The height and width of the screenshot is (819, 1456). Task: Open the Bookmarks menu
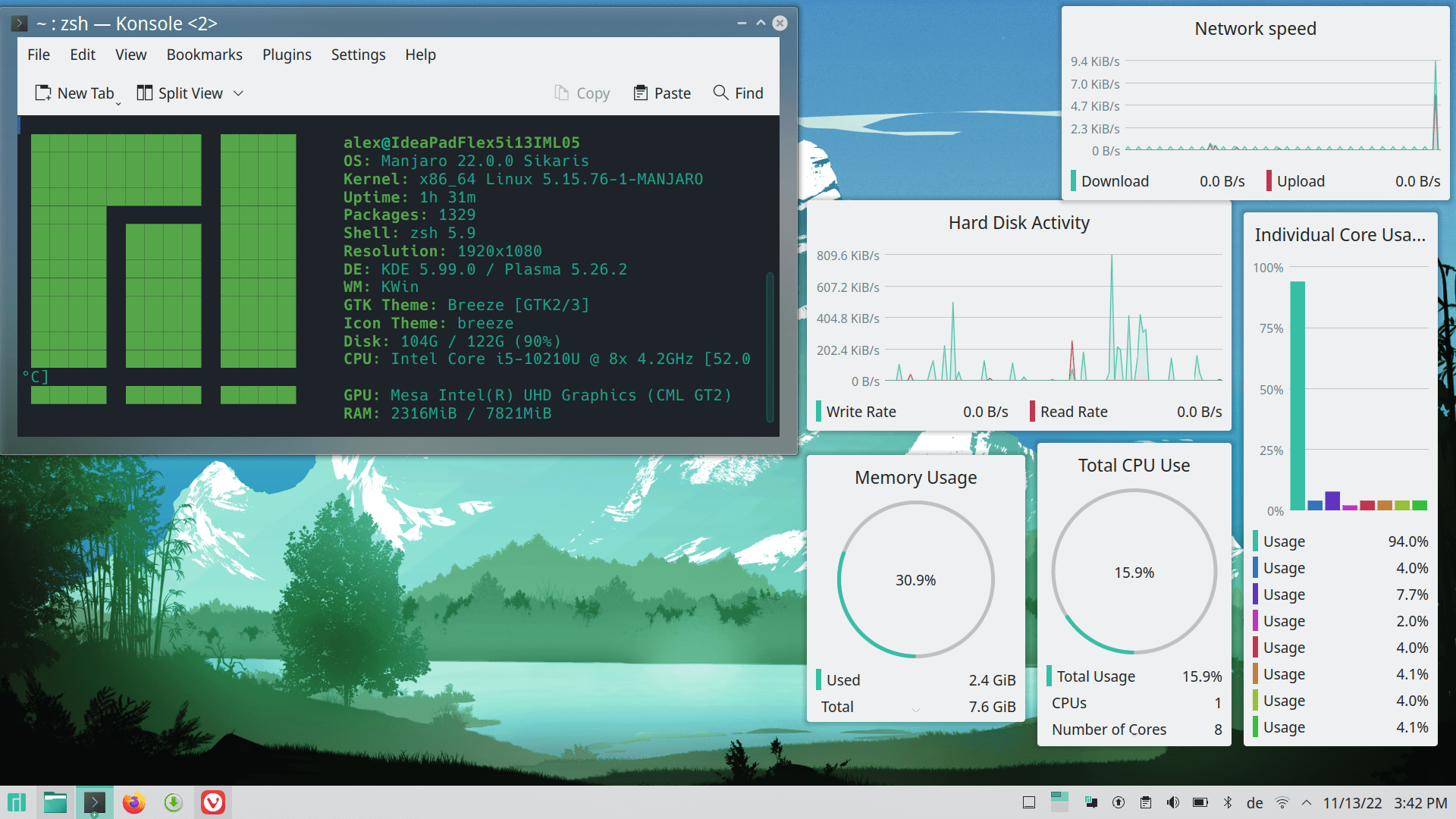coord(205,55)
